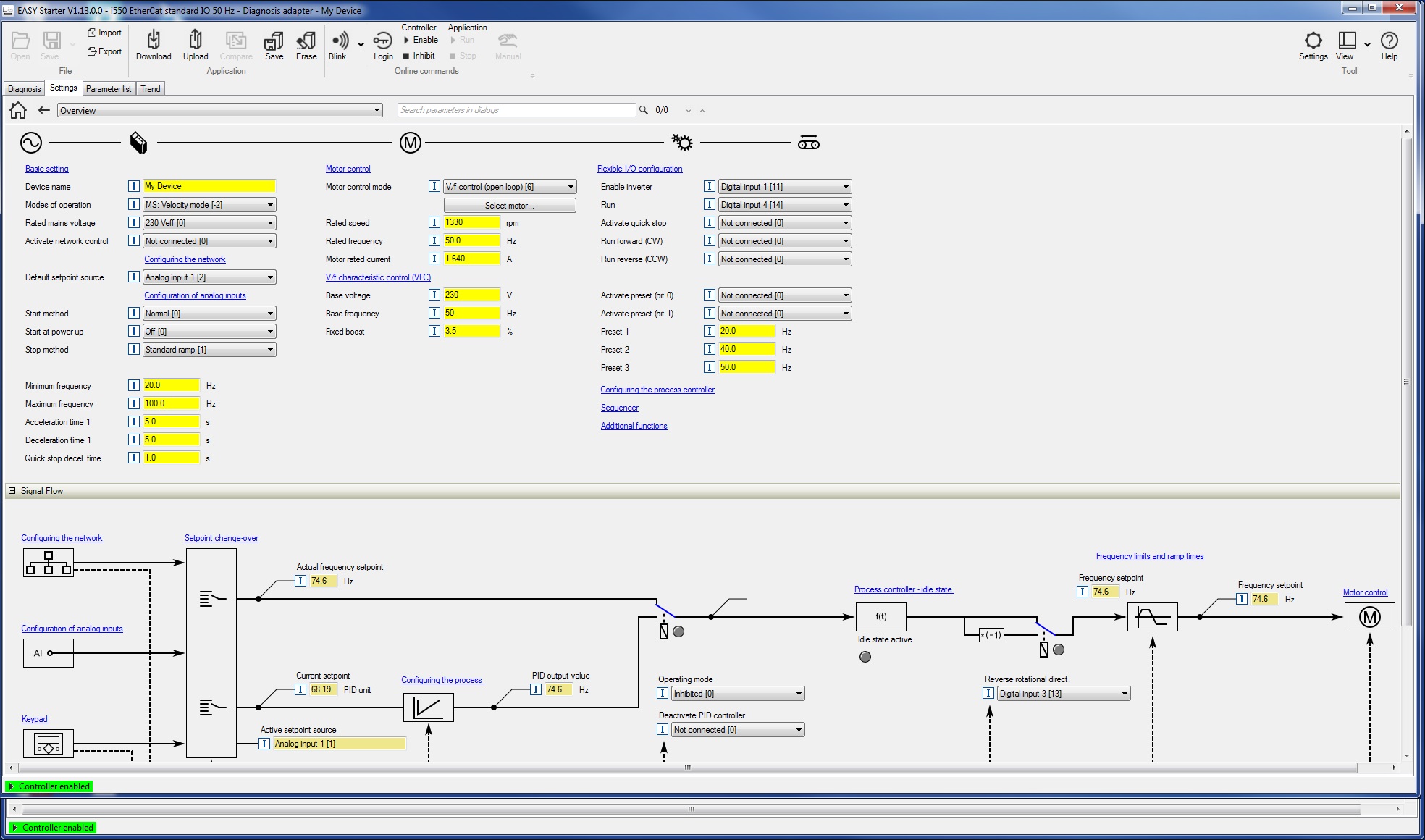1425x840 pixels.
Task: Click the network configuration diagram icon
Action: pos(48,563)
